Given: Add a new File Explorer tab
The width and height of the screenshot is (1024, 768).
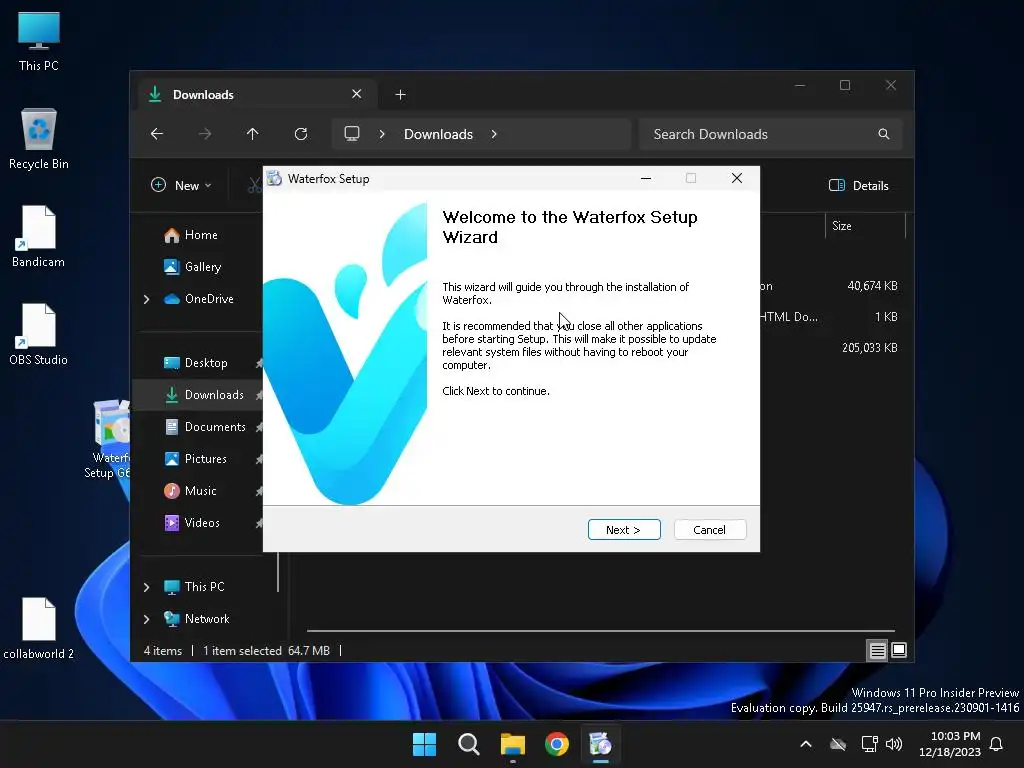Looking at the screenshot, I should (400, 95).
